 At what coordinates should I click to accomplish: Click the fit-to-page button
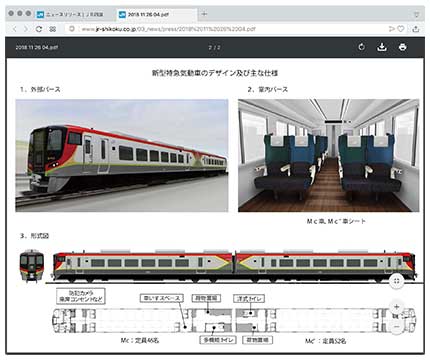point(397,281)
